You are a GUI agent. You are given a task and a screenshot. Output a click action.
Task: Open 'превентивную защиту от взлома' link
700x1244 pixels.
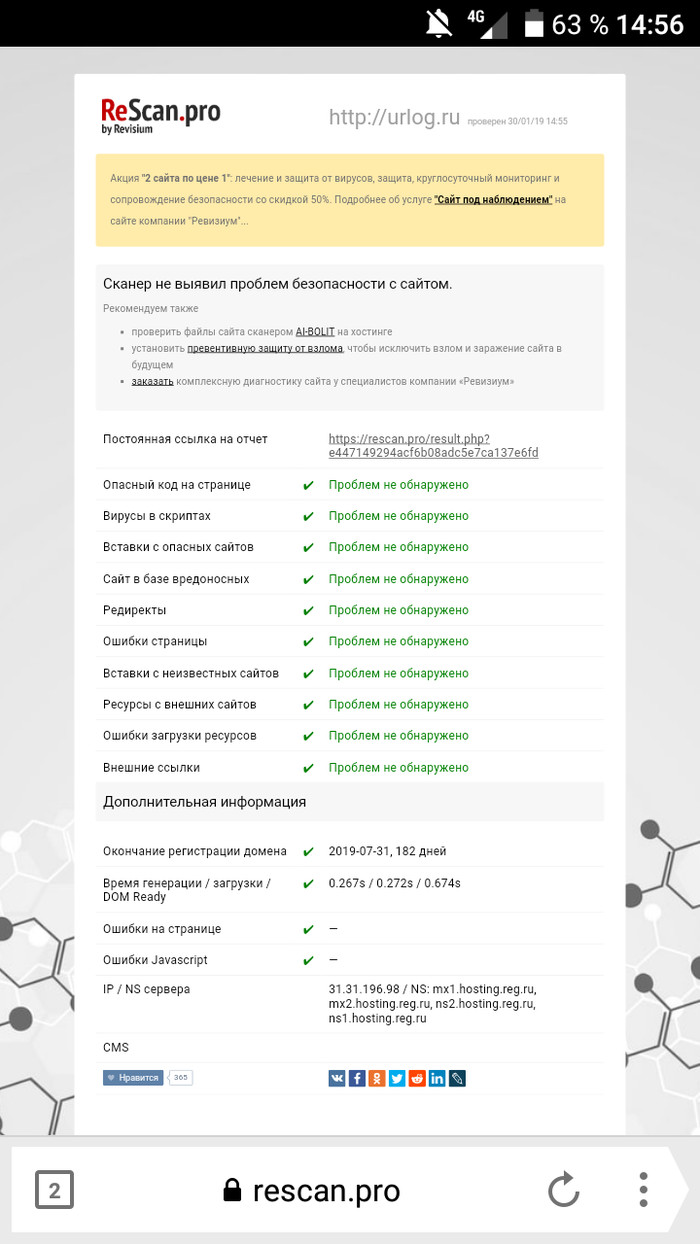[x=265, y=348]
